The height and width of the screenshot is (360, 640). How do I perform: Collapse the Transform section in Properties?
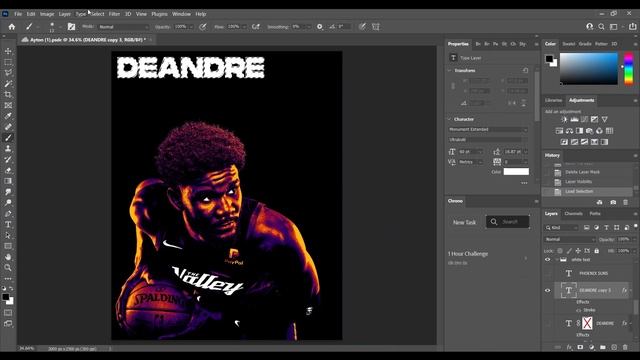coord(450,71)
